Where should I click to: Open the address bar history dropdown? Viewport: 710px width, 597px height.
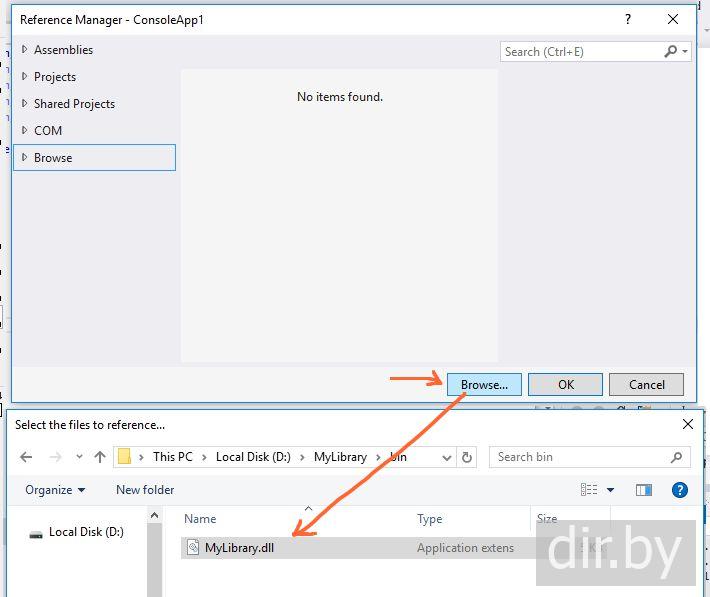pos(447,457)
